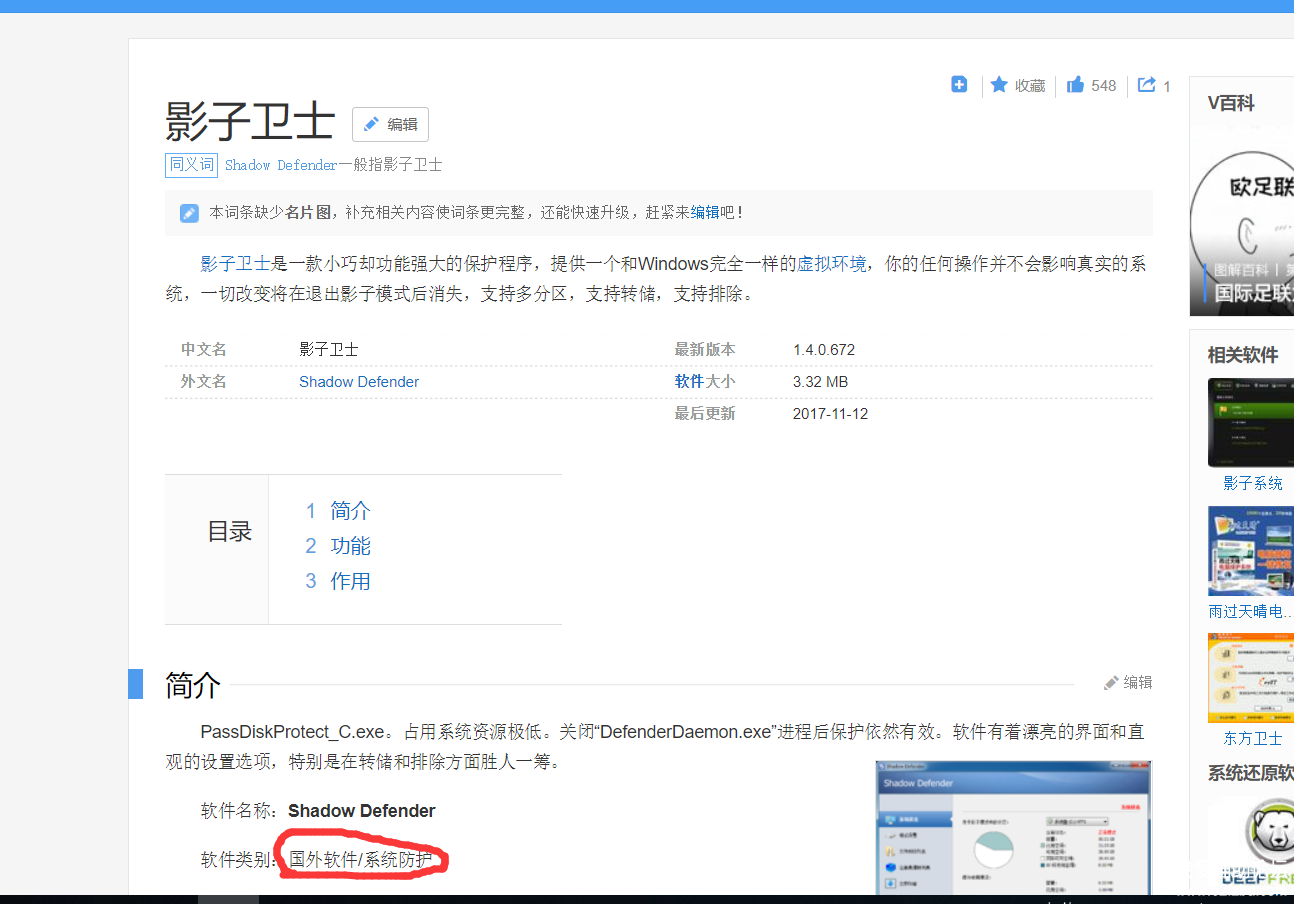
Task: Click the version value 1.4.0.672
Action: pyautogui.click(x=824, y=350)
